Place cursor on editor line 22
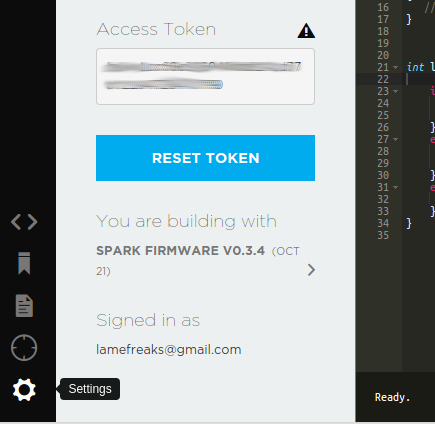 [x=421, y=79]
